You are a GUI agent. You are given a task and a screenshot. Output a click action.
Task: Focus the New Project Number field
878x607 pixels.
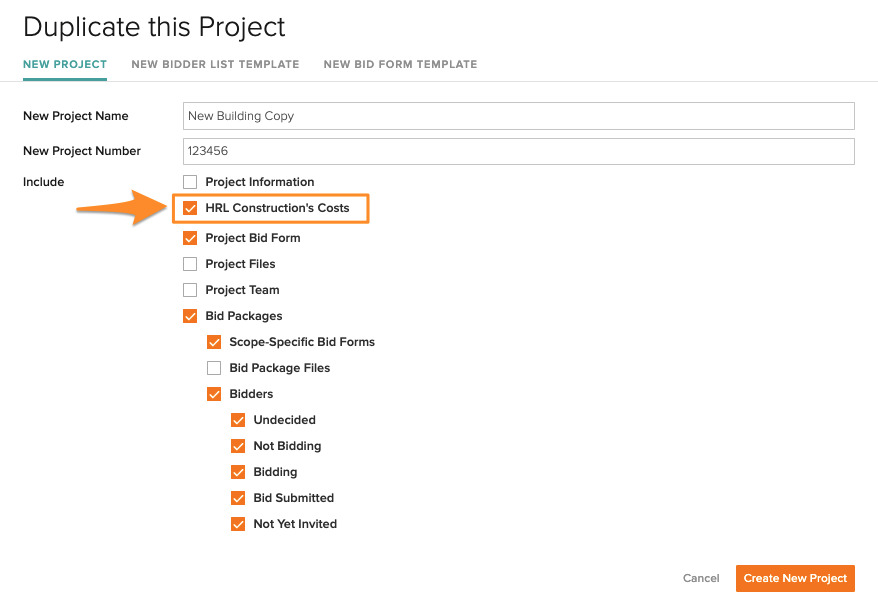coord(518,151)
